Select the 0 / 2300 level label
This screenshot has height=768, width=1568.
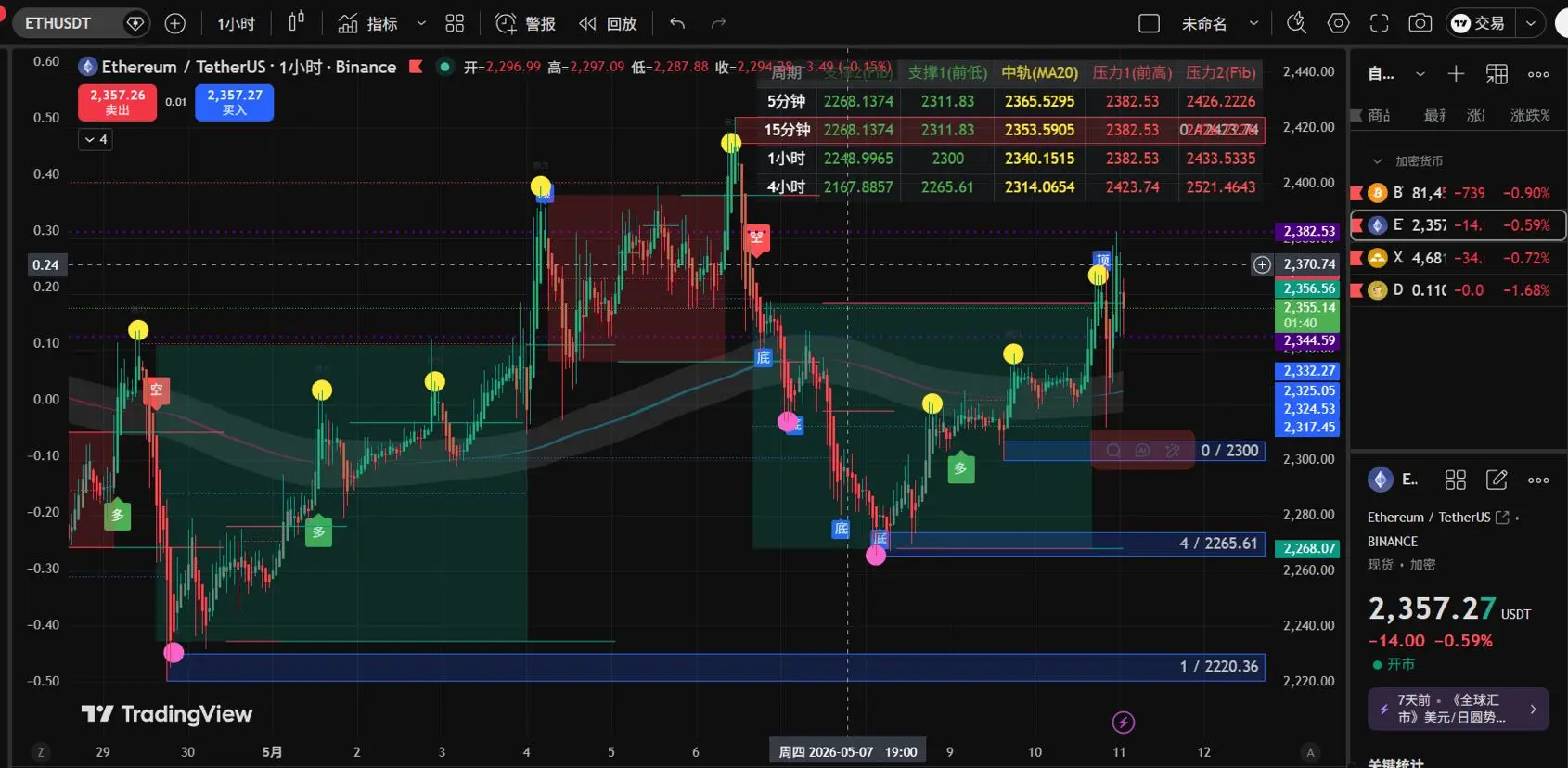click(x=1229, y=451)
